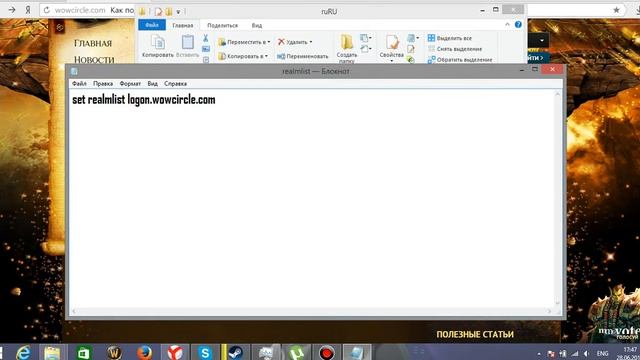
Task: Switch to the Поделиться ribbon tab
Action: point(222,25)
